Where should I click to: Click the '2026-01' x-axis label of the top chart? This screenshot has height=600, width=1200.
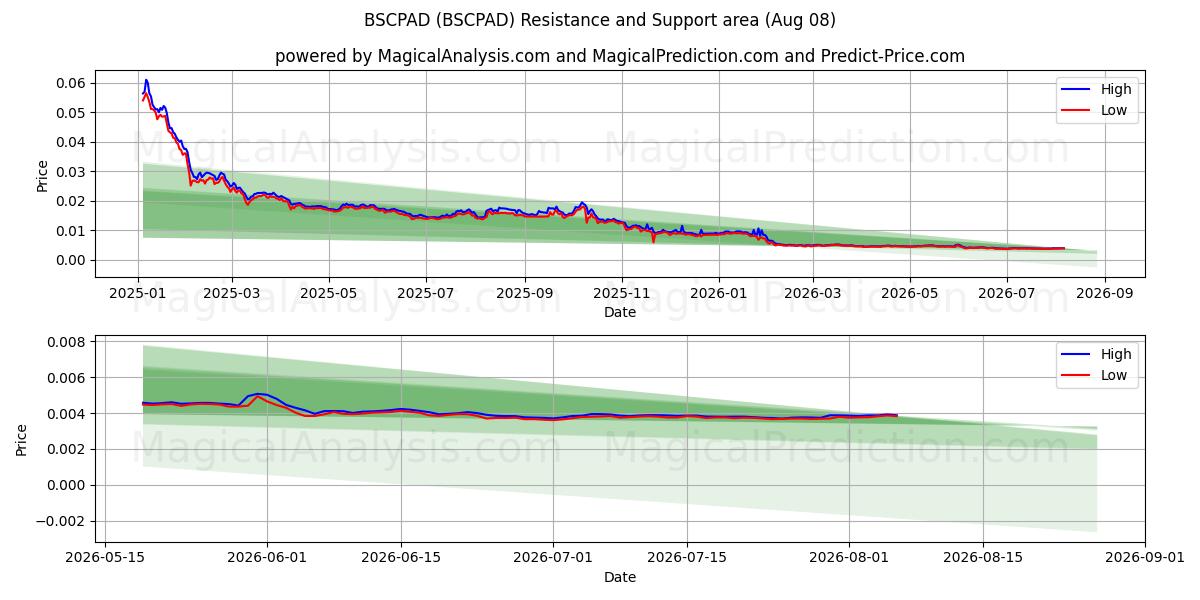coord(718,294)
